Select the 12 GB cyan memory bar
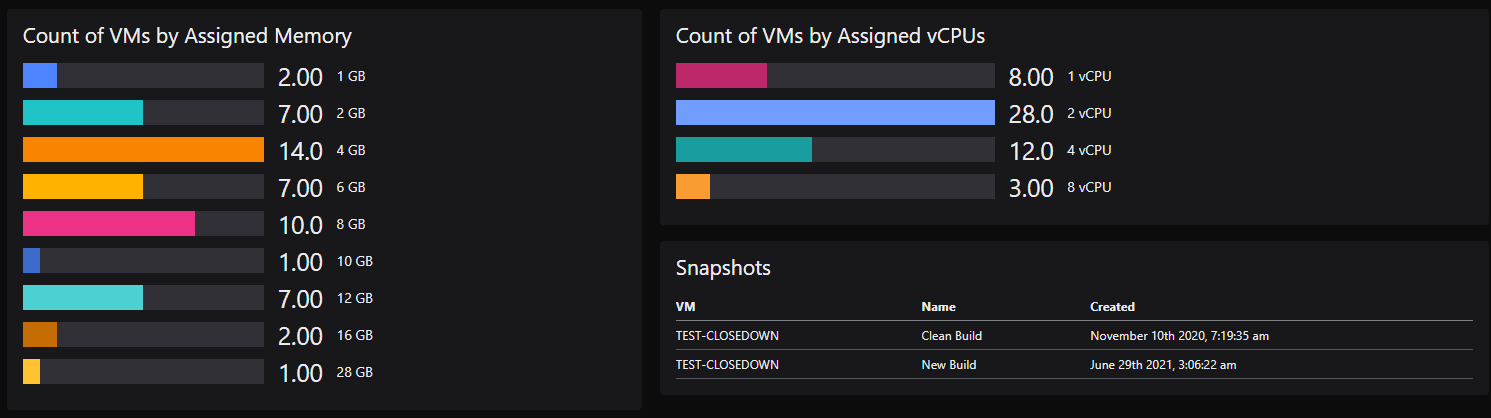The image size is (1491, 418). [83, 298]
